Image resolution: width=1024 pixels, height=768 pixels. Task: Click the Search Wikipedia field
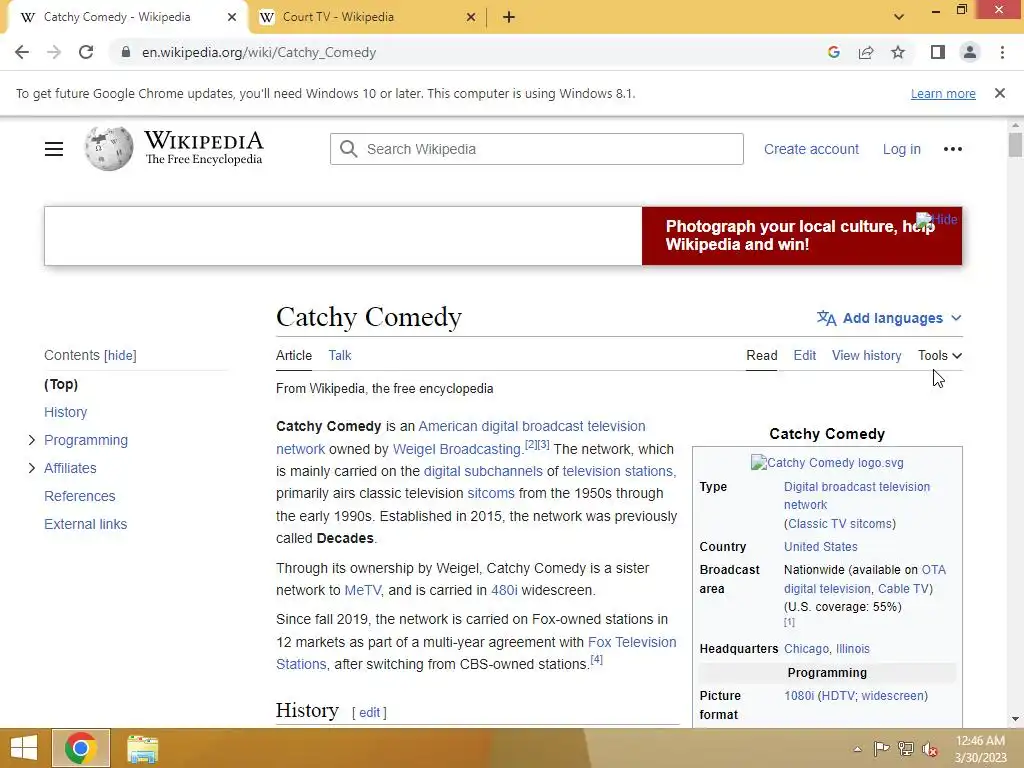(x=537, y=149)
